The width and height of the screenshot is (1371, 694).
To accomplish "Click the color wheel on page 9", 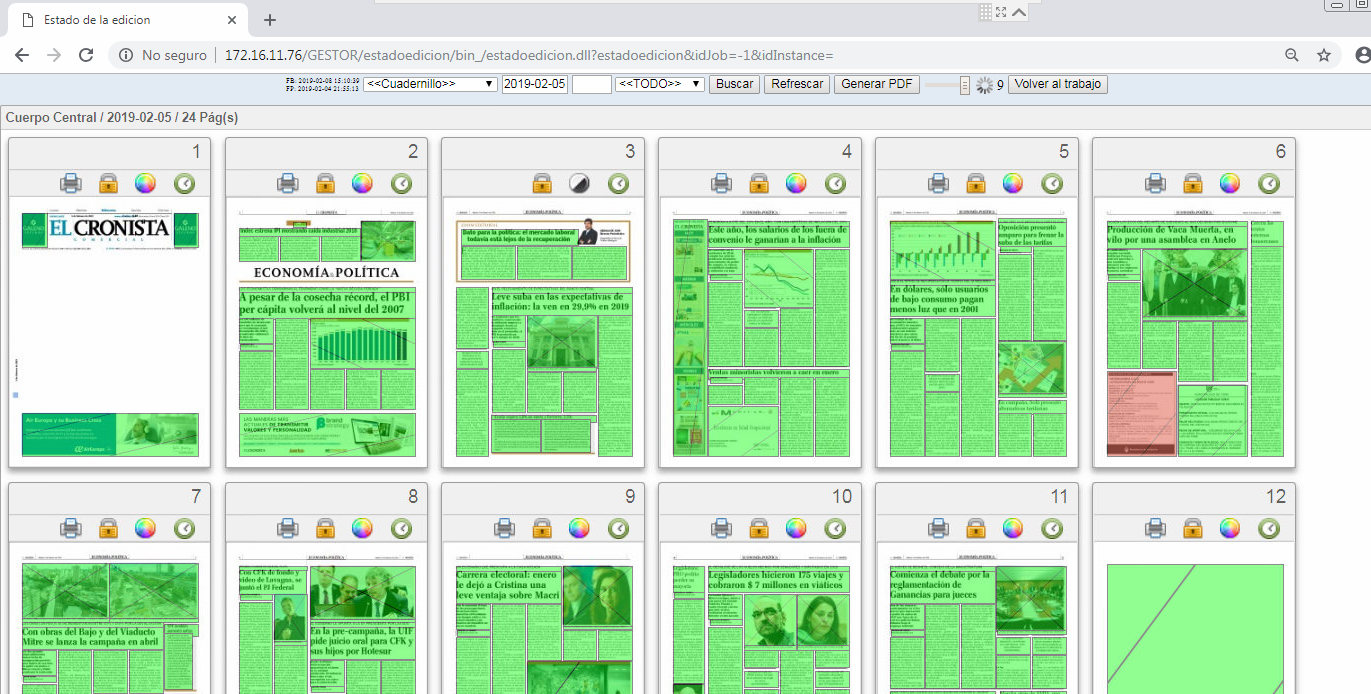I will pos(579,528).
